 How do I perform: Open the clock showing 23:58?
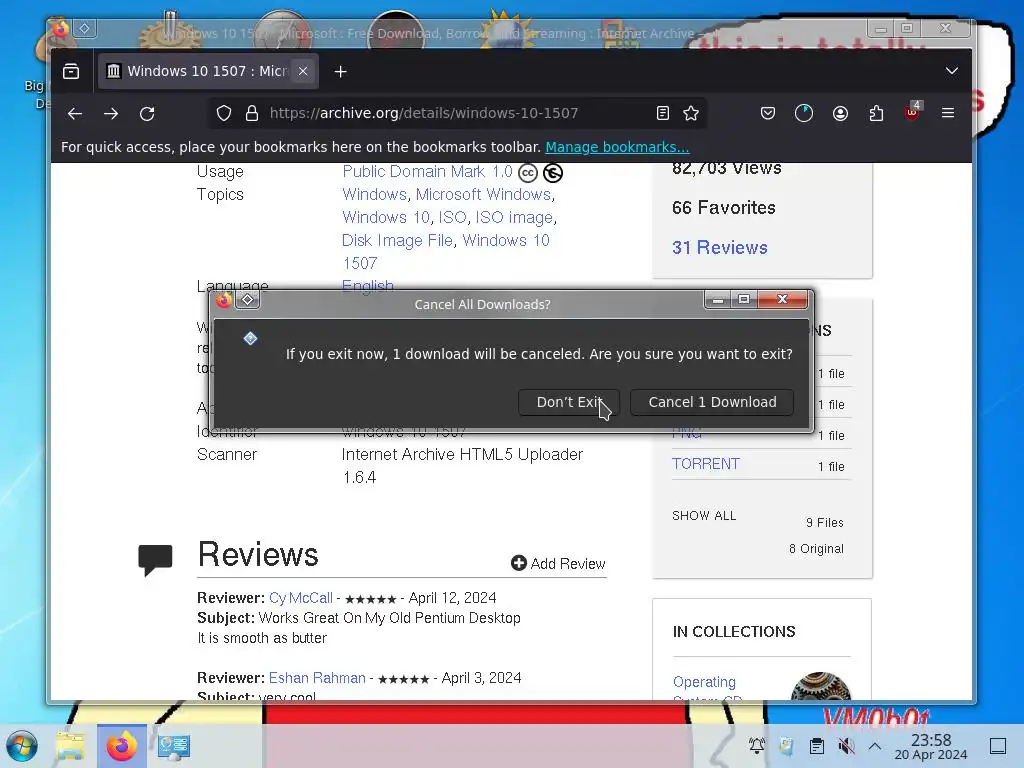click(x=931, y=746)
